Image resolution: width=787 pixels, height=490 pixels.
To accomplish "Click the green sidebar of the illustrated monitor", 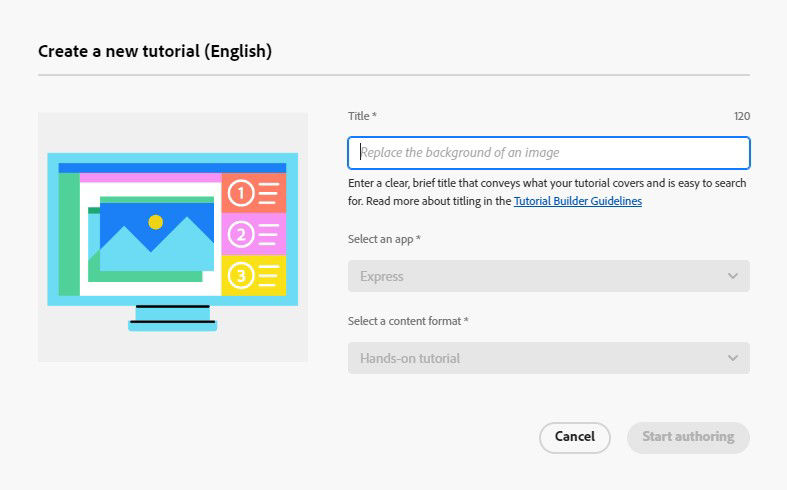I will pos(68,235).
